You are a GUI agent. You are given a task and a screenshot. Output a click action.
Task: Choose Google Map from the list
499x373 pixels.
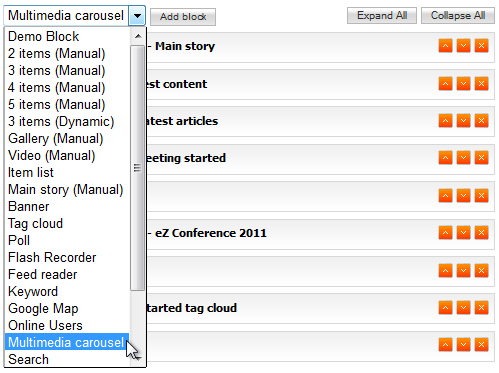tap(43, 308)
